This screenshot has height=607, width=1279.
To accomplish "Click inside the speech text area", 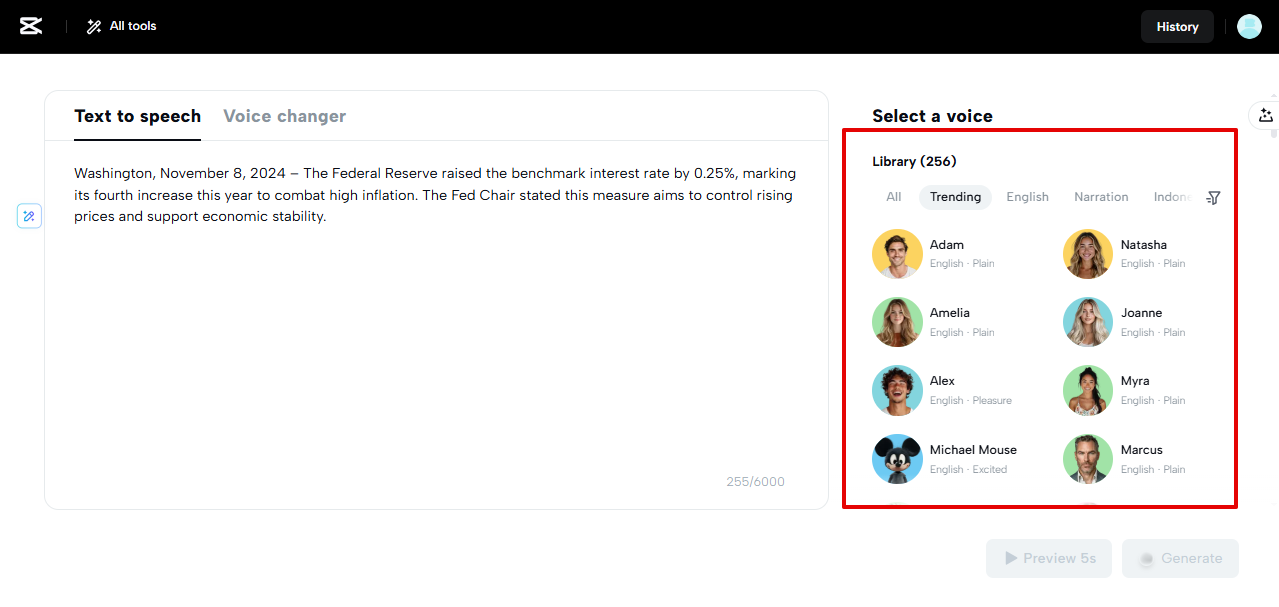I will tap(436, 330).
